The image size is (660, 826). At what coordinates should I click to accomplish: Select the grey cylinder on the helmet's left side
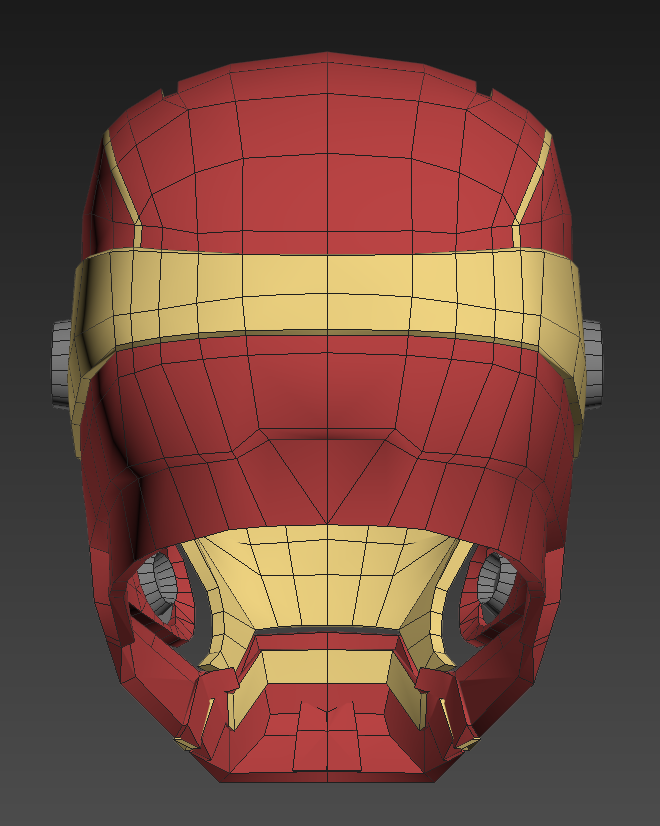tap(61, 363)
